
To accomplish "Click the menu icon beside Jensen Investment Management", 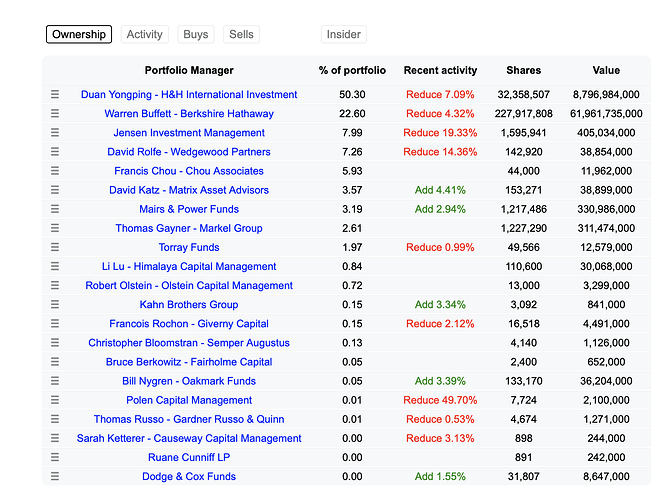I will pyautogui.click(x=55, y=132).
